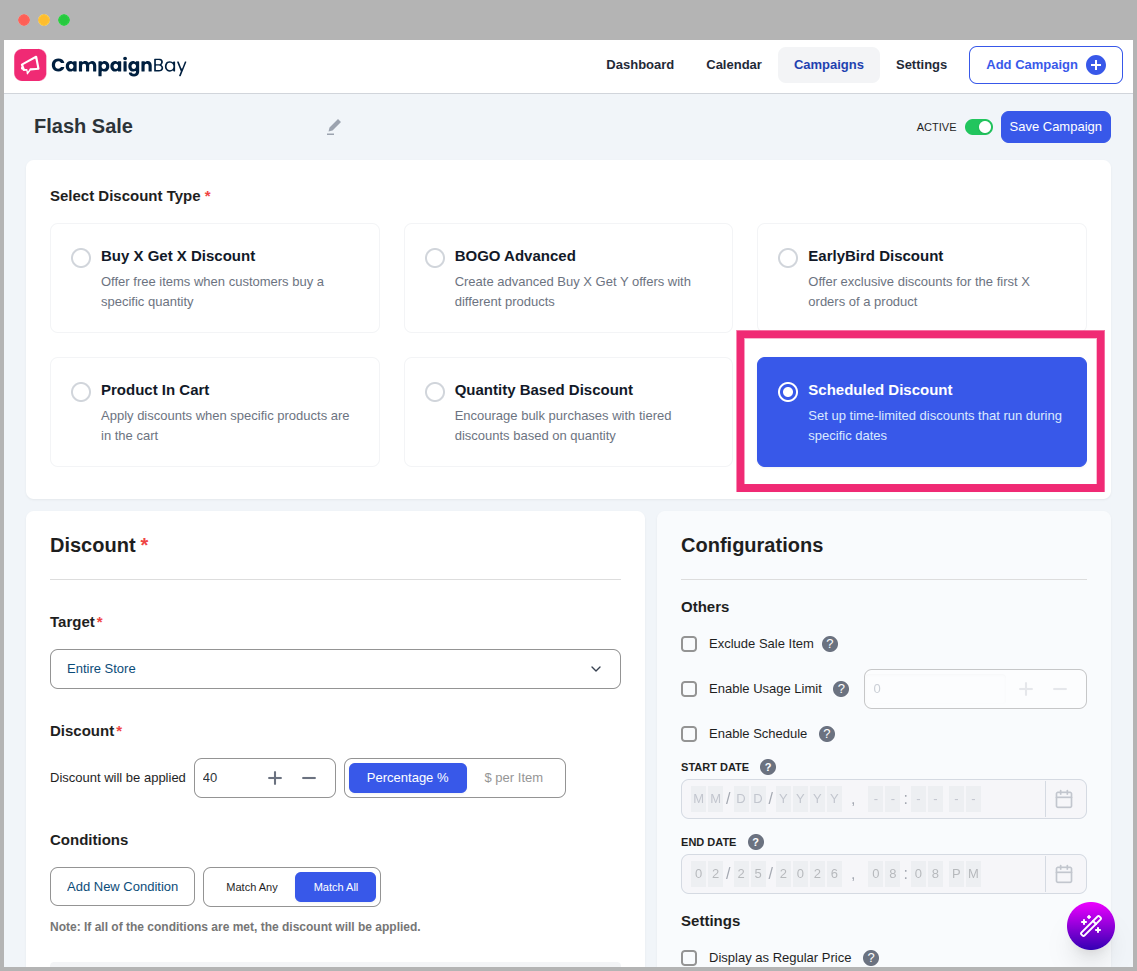Select the BOGO Advanced radio option
This screenshot has height=971, width=1137.
pos(435,258)
